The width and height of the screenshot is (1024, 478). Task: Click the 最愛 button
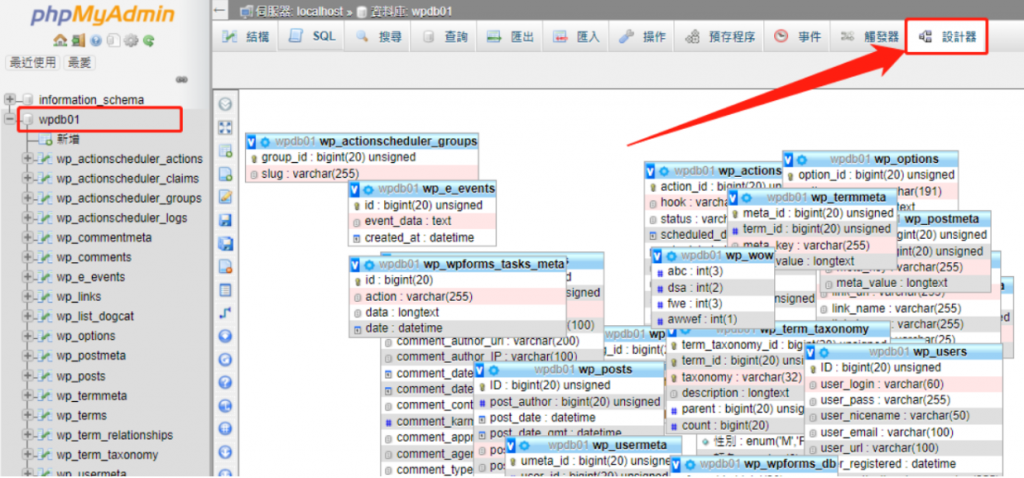pyautogui.click(x=80, y=63)
